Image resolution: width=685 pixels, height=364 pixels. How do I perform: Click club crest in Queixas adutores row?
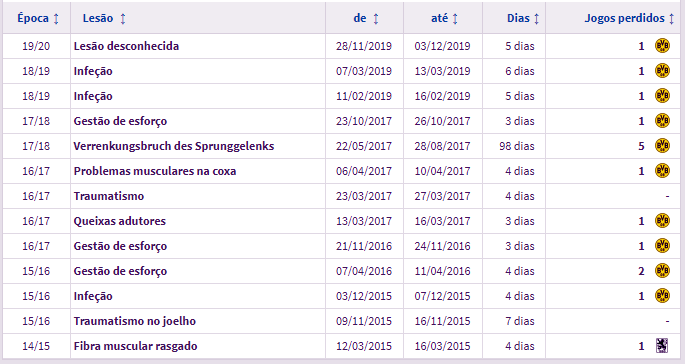(x=662, y=221)
